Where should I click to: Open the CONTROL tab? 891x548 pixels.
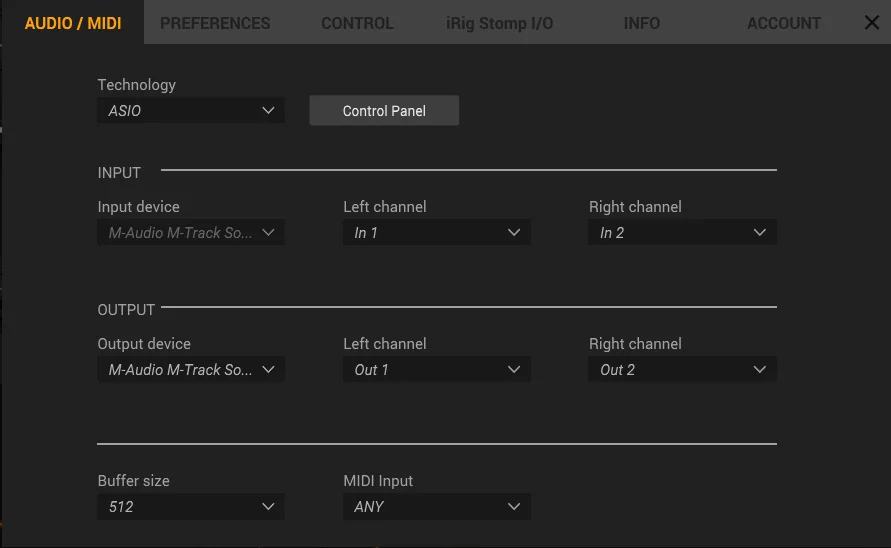(x=357, y=23)
